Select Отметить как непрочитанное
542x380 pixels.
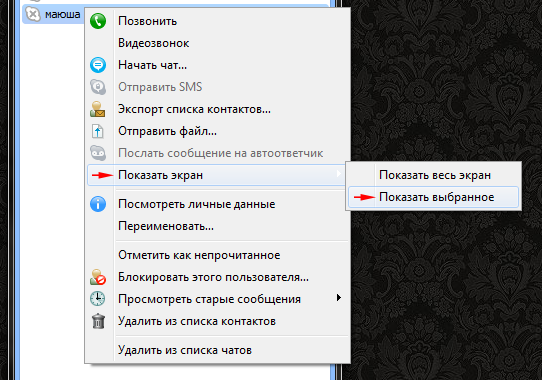[x=217, y=255]
